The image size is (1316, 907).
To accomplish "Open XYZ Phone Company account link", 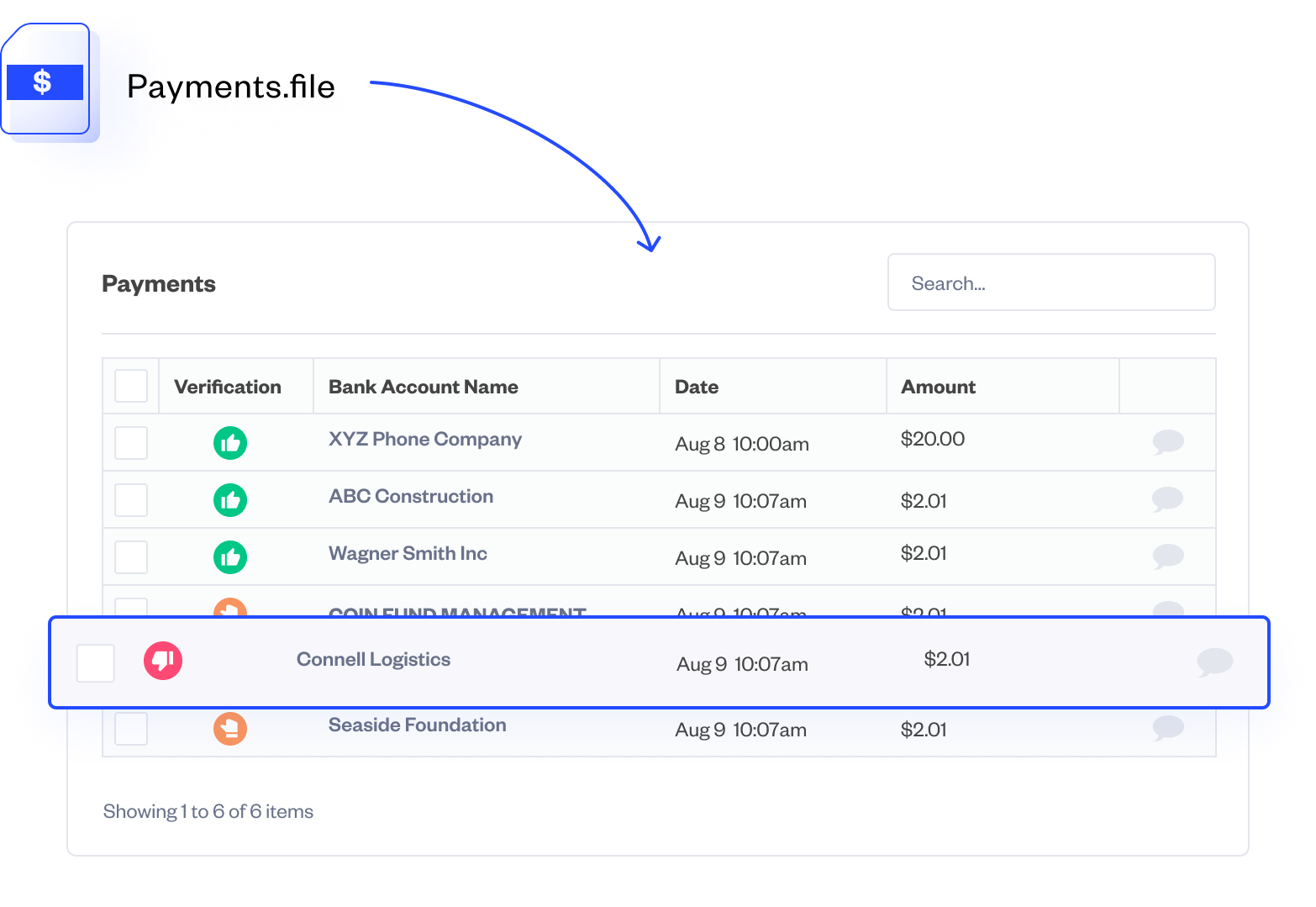I will tap(425, 440).
